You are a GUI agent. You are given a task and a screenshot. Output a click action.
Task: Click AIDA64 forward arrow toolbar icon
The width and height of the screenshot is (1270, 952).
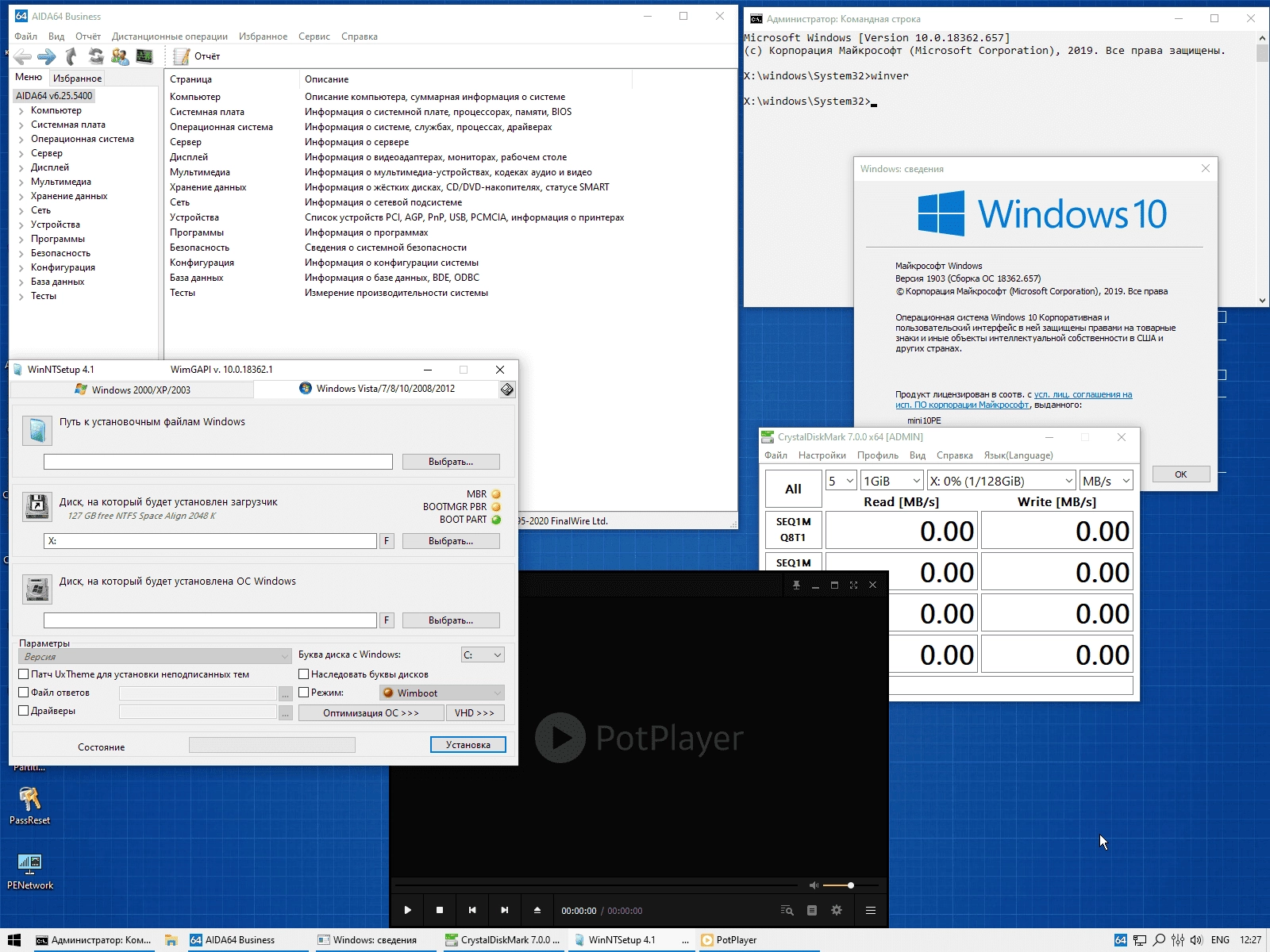tap(47, 56)
